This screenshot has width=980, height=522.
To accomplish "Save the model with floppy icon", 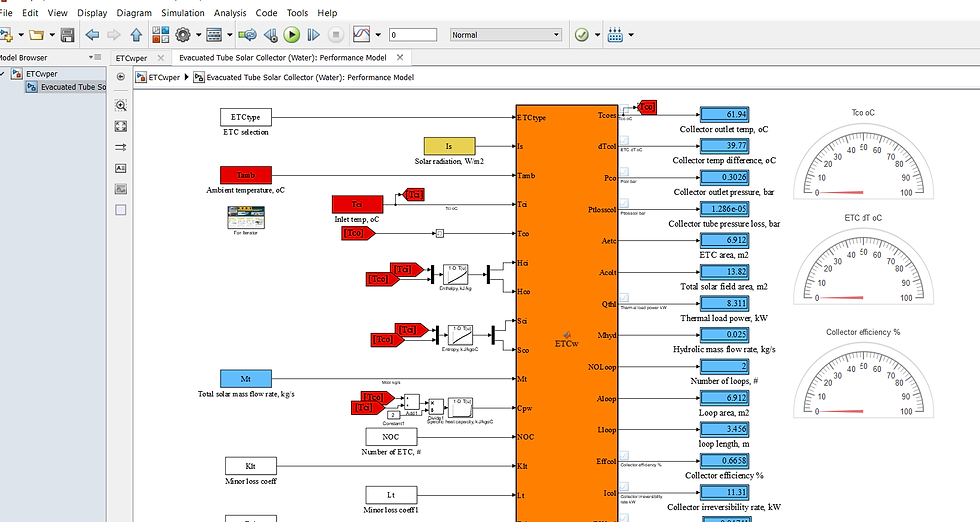I will (68, 35).
